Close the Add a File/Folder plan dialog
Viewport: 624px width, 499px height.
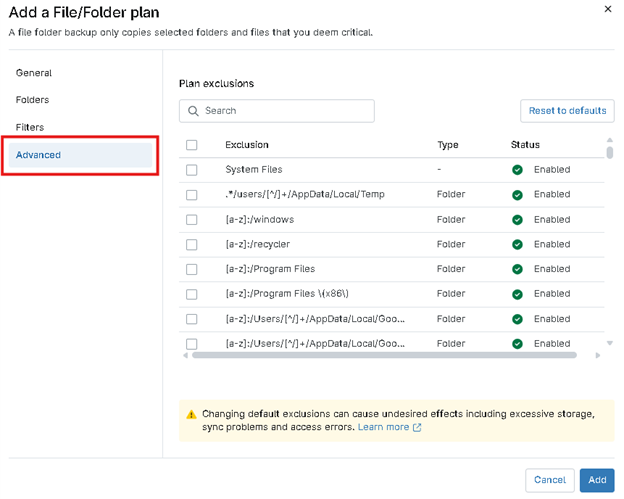click(607, 9)
